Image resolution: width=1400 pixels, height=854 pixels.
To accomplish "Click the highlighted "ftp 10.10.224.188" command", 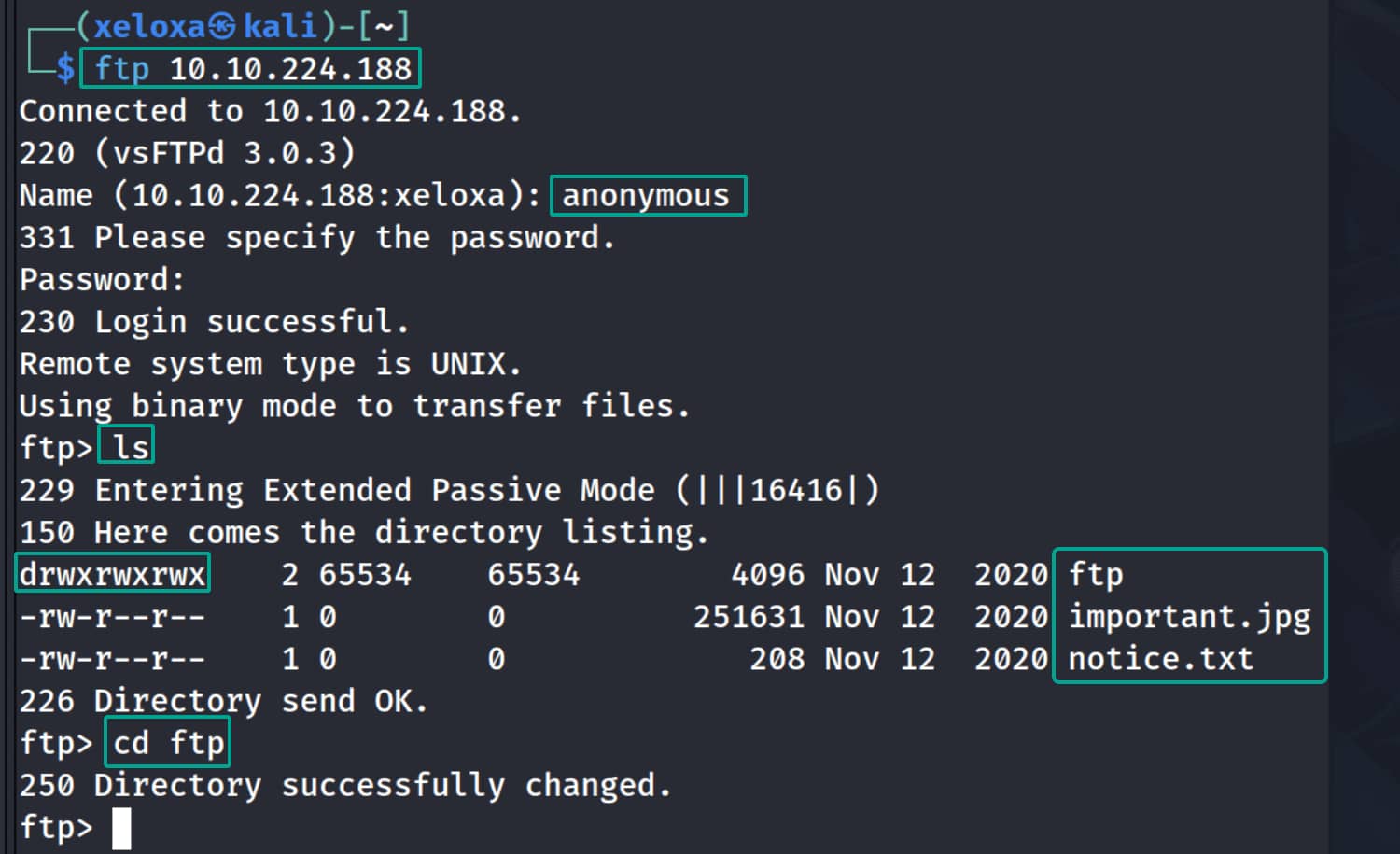I will coord(252,68).
